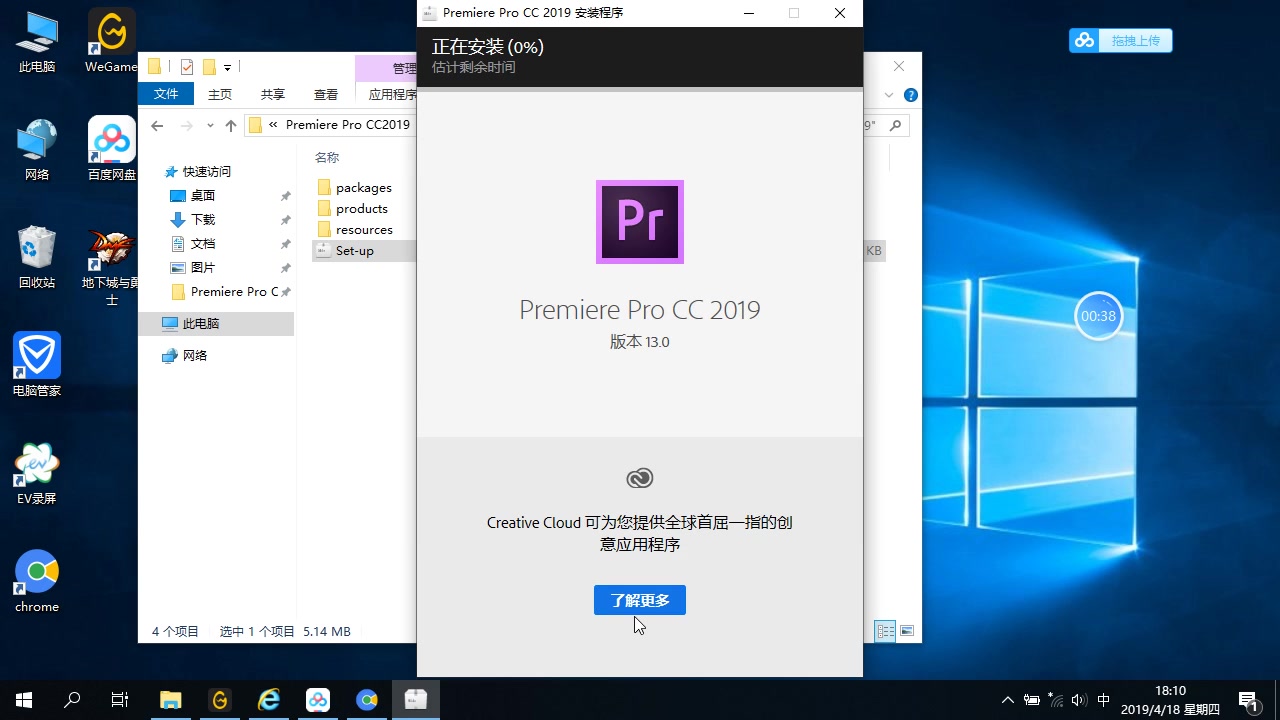The width and height of the screenshot is (1280, 720).
Task: Open Customize Quick Access Toolbar dropdown
Action: point(228,68)
